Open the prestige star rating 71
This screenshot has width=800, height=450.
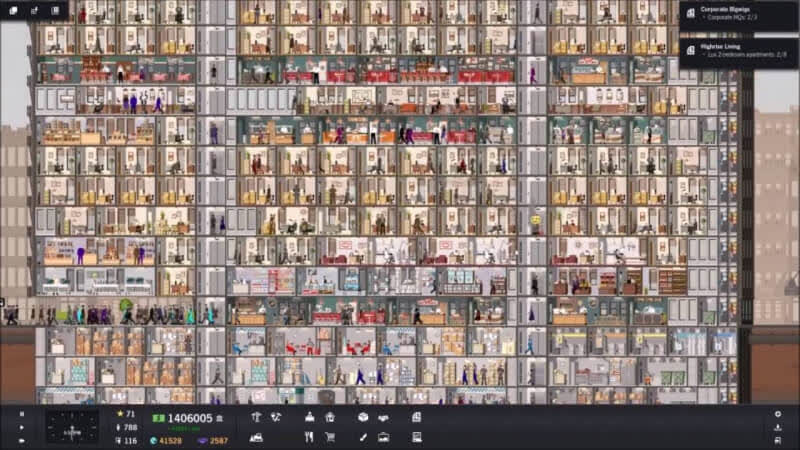[x=126, y=414]
